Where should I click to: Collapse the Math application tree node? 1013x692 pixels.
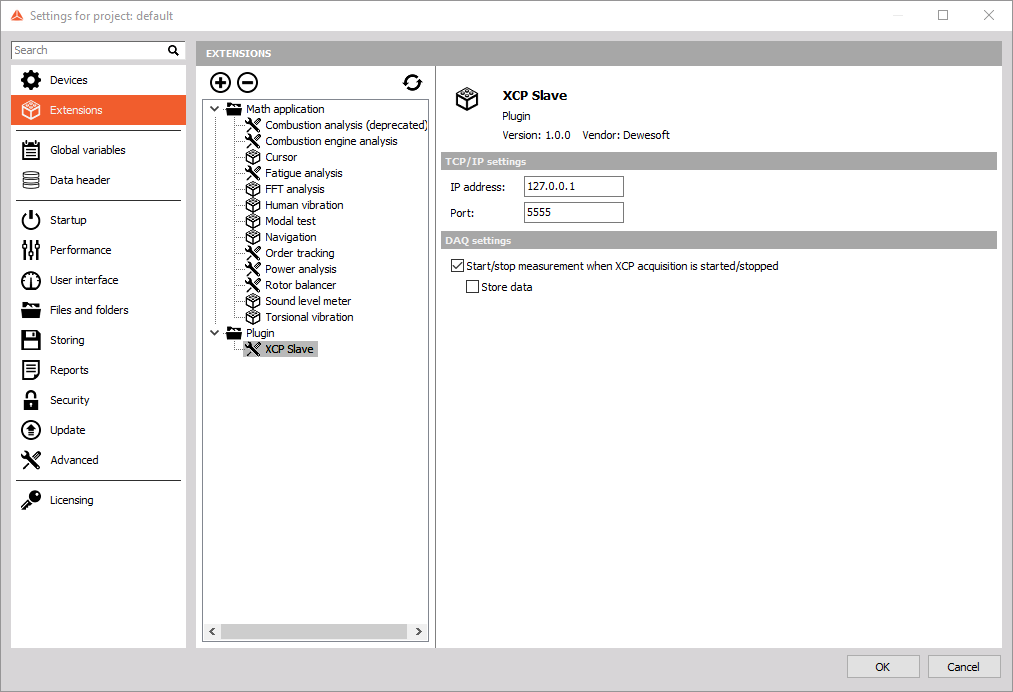point(214,109)
